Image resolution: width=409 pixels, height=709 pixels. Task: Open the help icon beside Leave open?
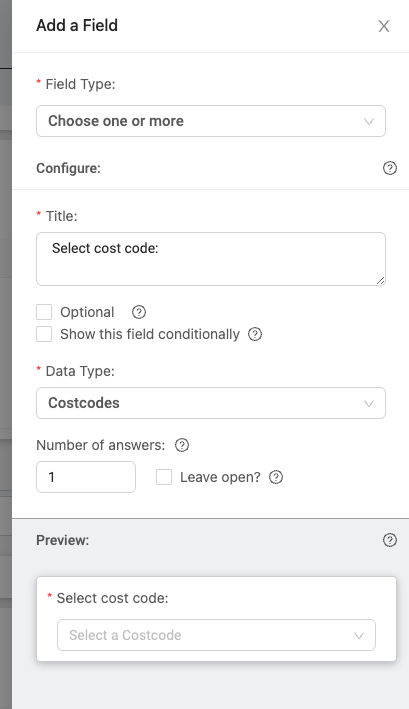point(276,477)
